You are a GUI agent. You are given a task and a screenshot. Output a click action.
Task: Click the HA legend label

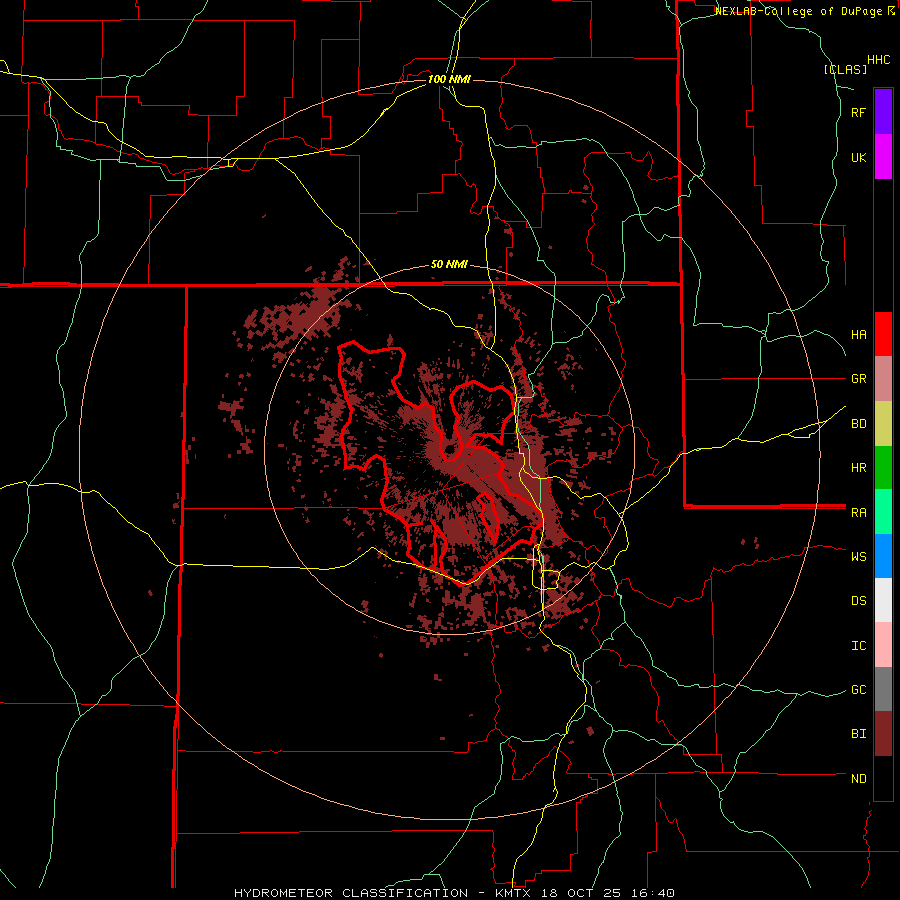point(858,334)
